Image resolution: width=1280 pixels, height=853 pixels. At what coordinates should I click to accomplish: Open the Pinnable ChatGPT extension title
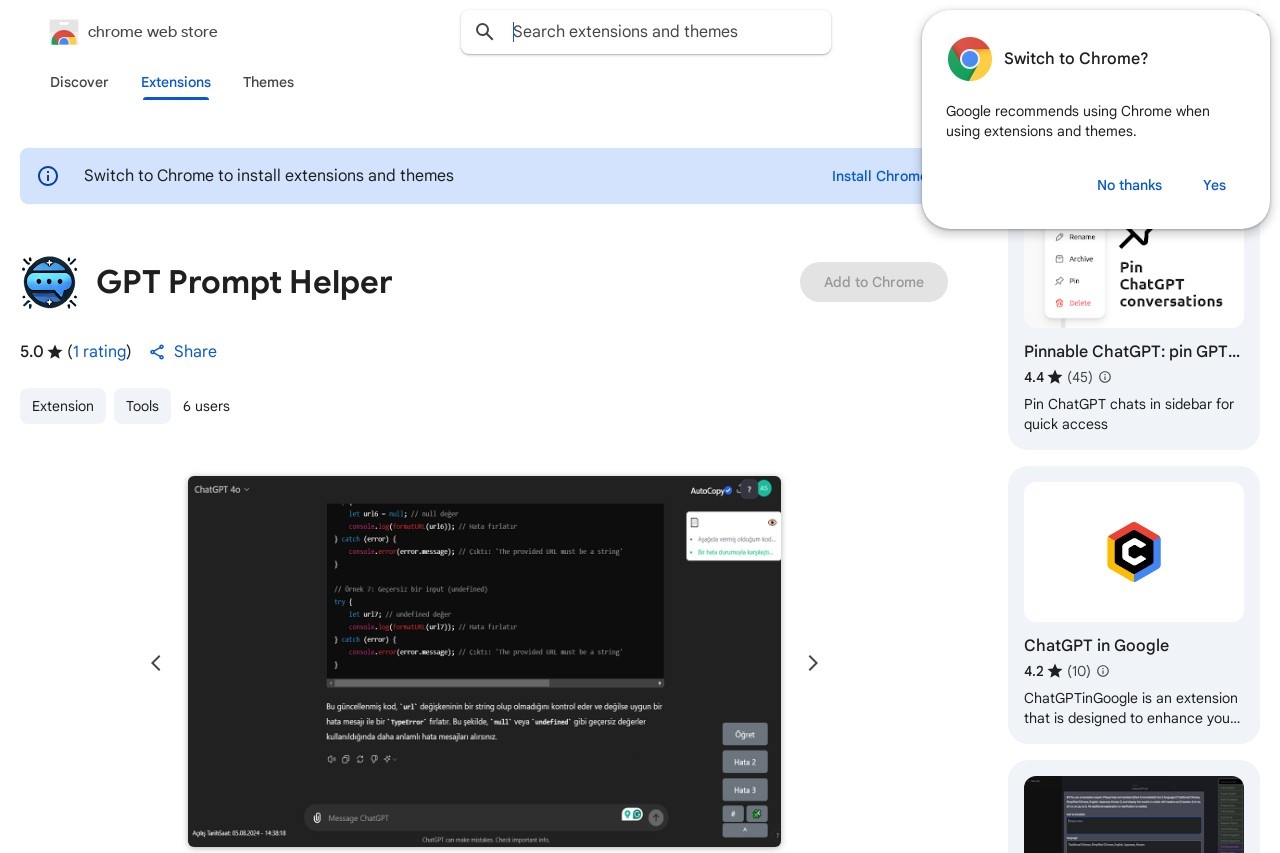click(x=1132, y=352)
